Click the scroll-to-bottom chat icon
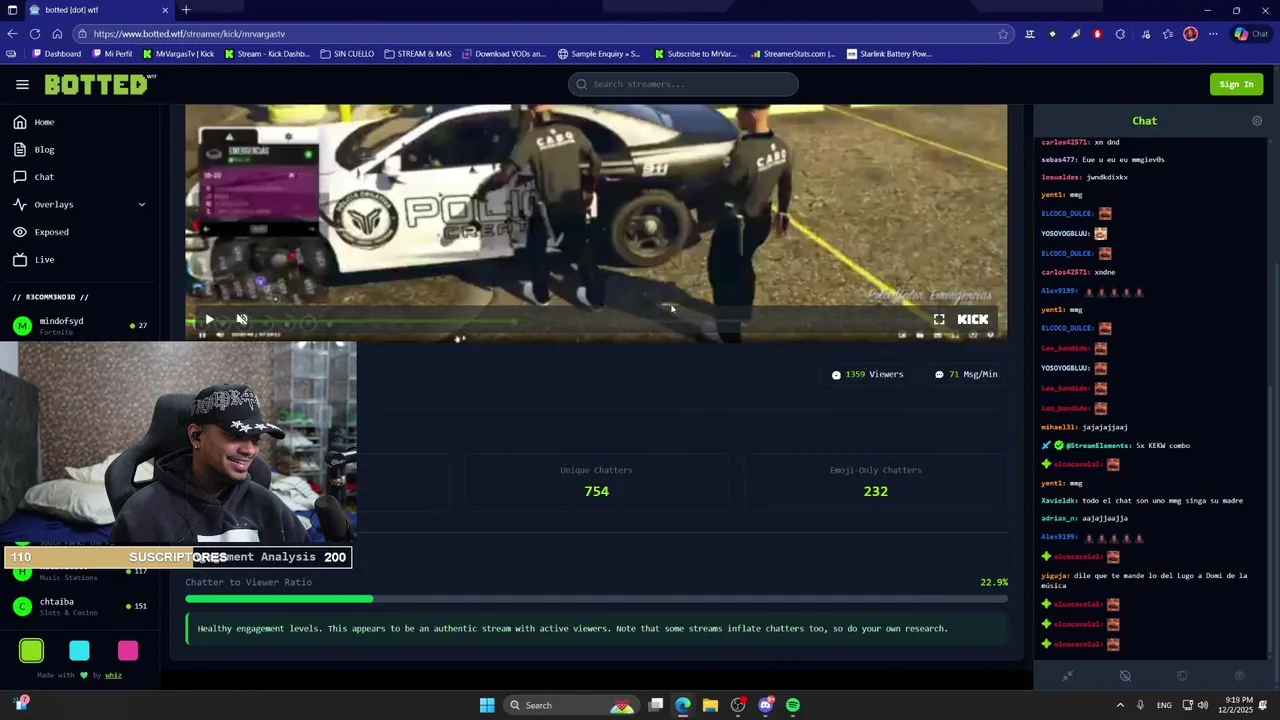The width and height of the screenshot is (1280, 720). point(1240,676)
